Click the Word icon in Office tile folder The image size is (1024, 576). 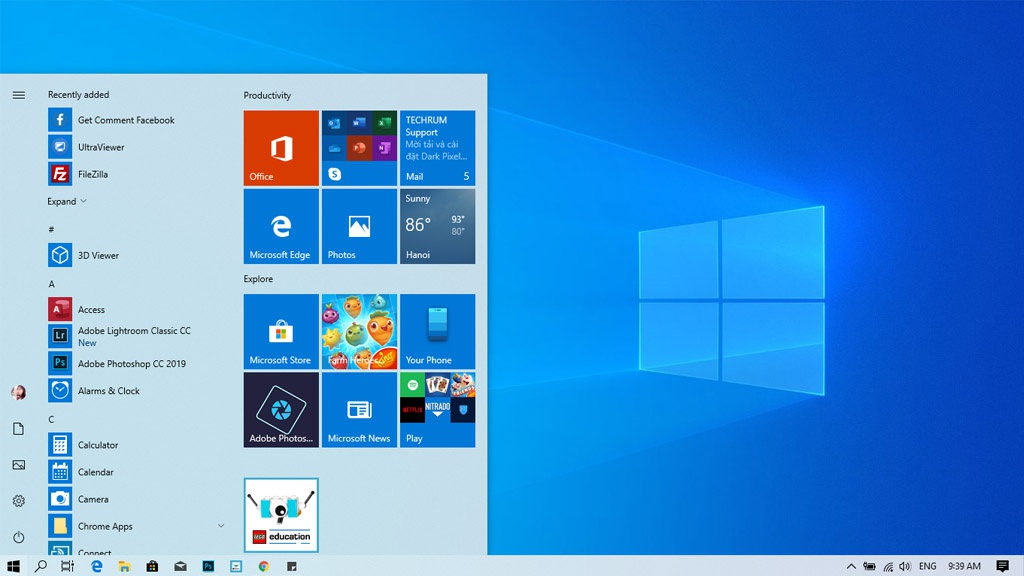(359, 123)
